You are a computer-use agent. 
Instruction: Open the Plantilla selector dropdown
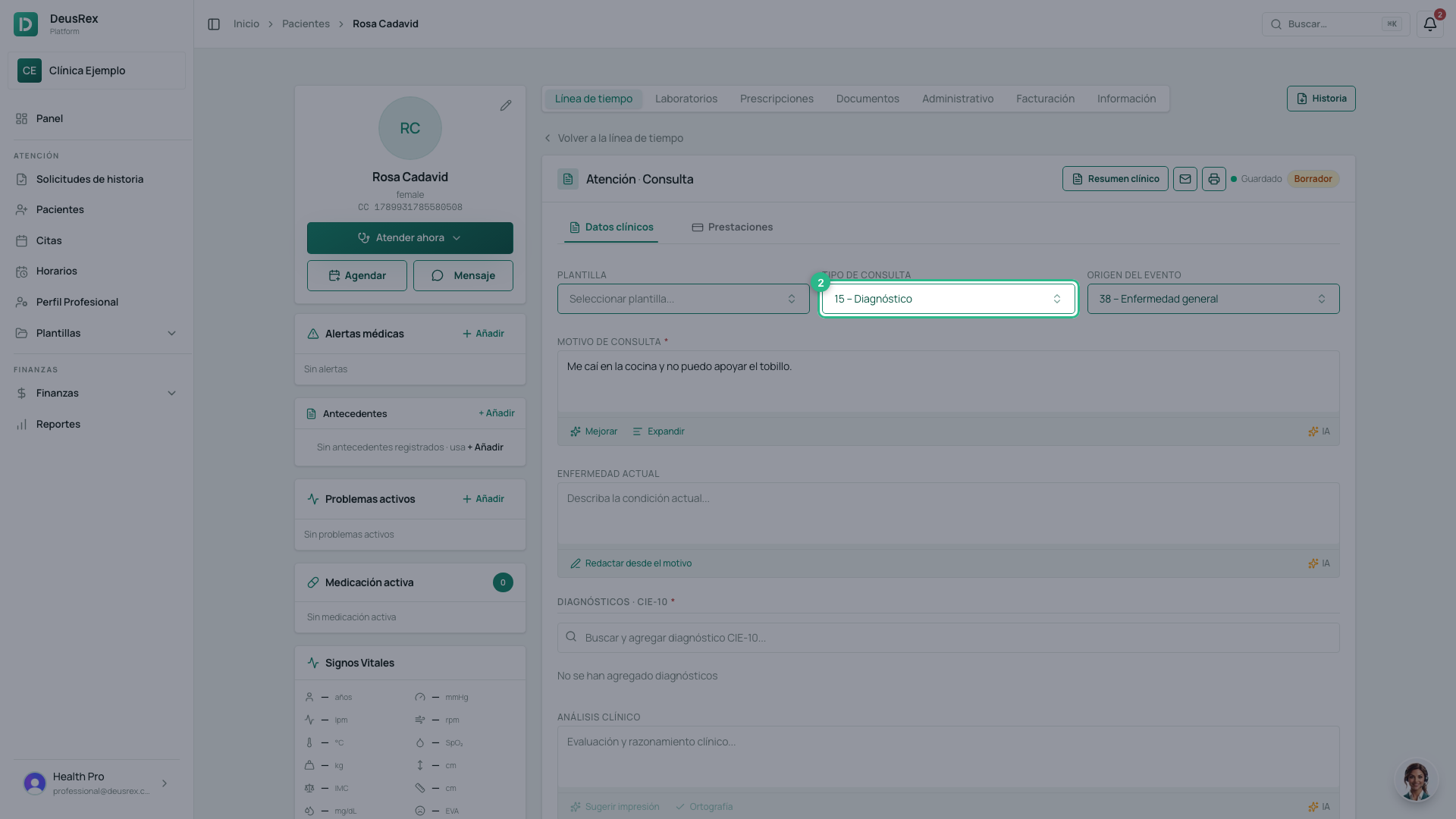(x=683, y=299)
